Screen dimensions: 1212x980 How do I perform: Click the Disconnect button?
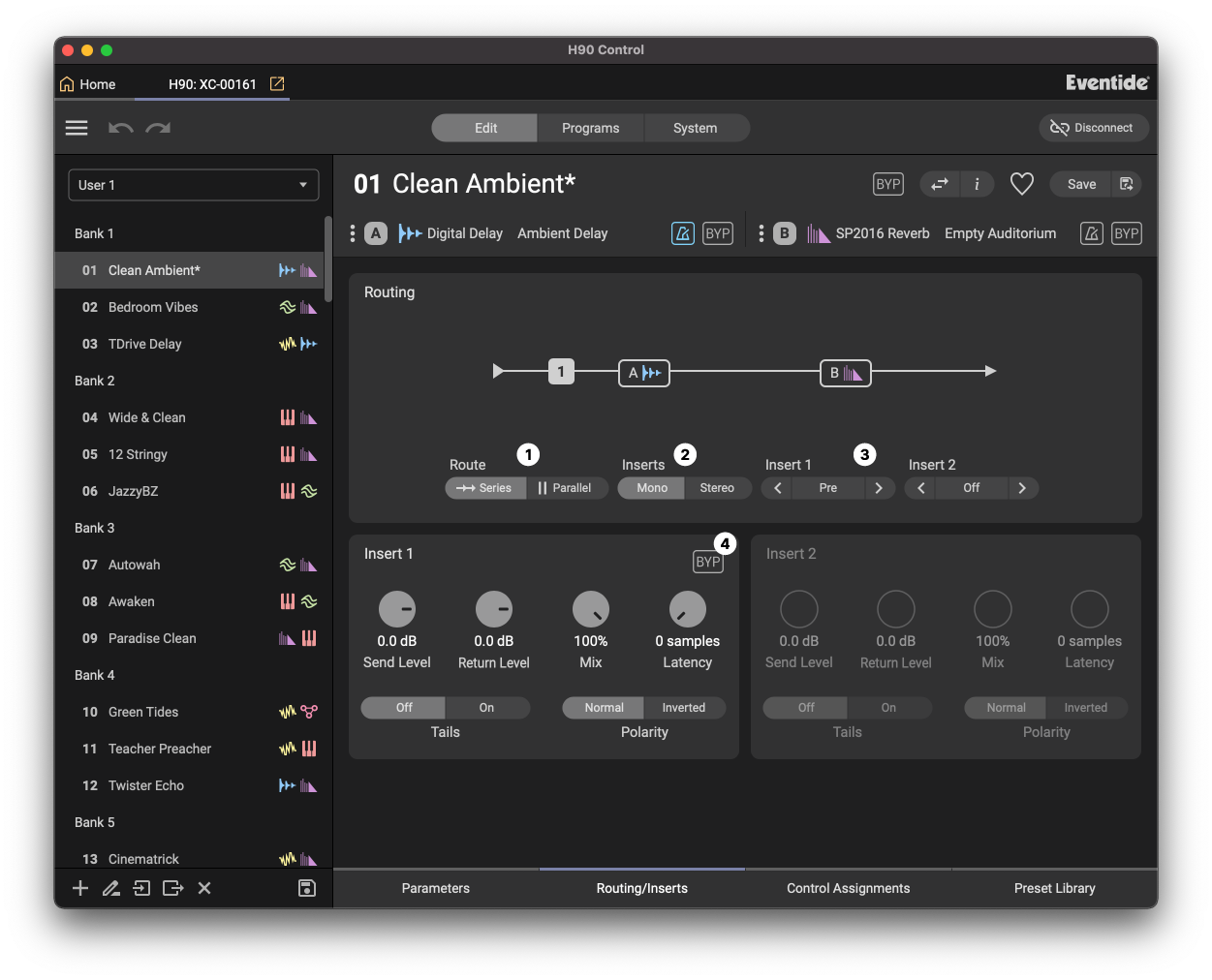pyautogui.click(x=1093, y=128)
